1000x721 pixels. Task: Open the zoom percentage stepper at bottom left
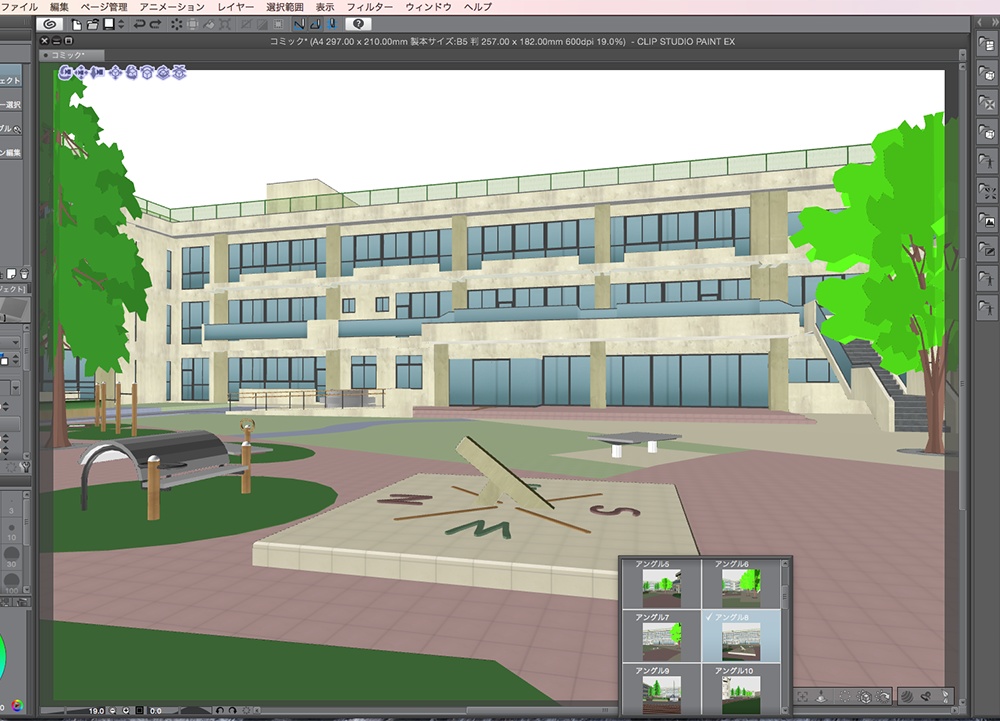click(113, 708)
